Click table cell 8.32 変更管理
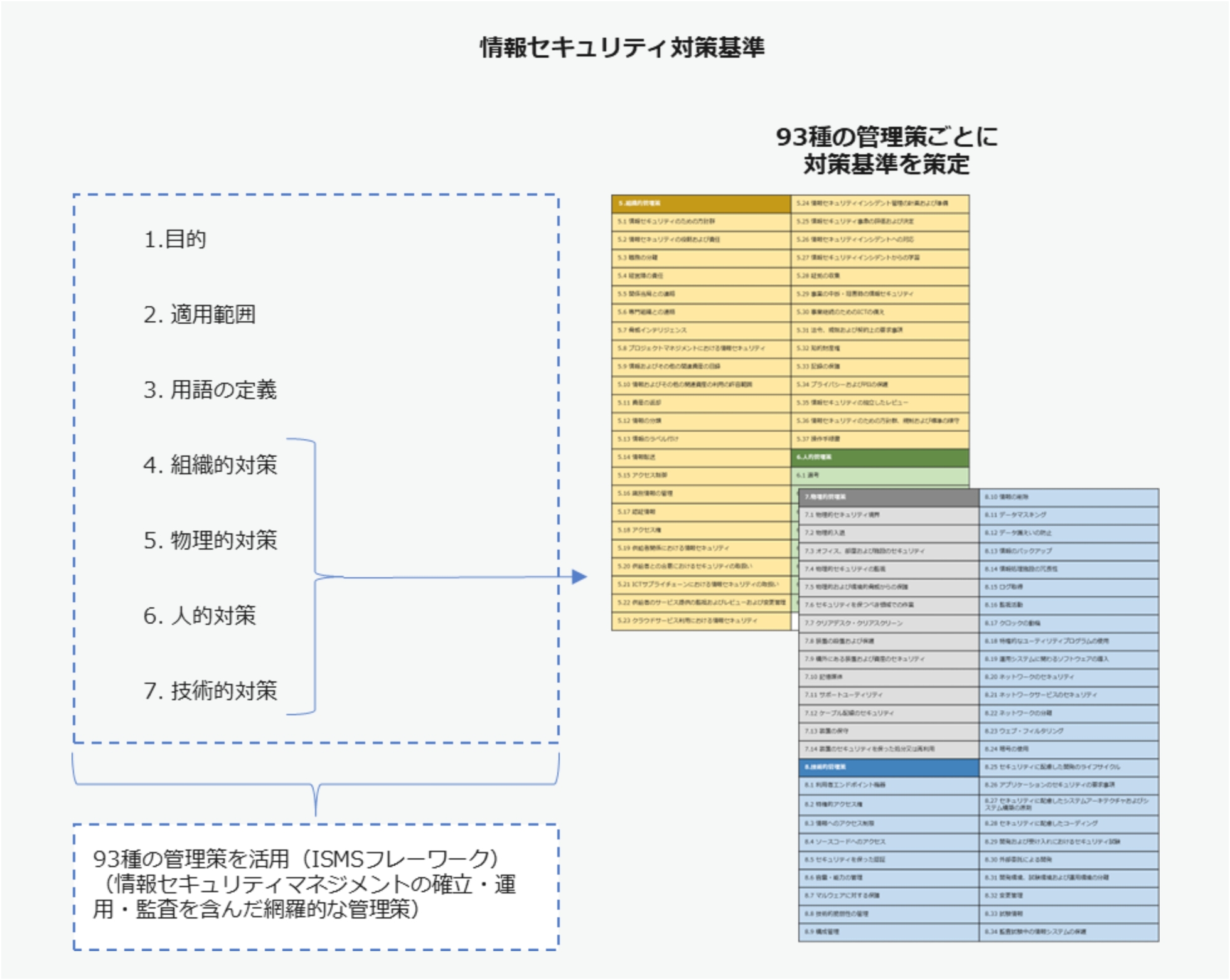 1069,897
